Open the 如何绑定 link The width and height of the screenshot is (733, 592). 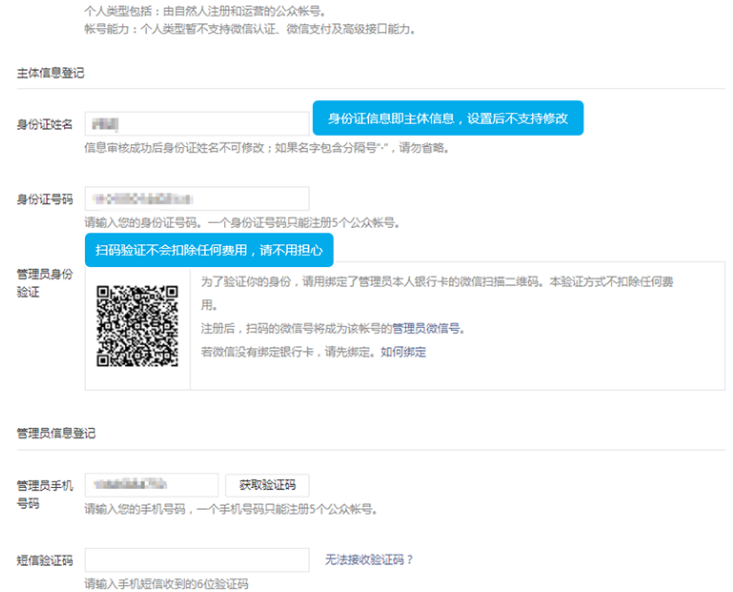[403, 352]
